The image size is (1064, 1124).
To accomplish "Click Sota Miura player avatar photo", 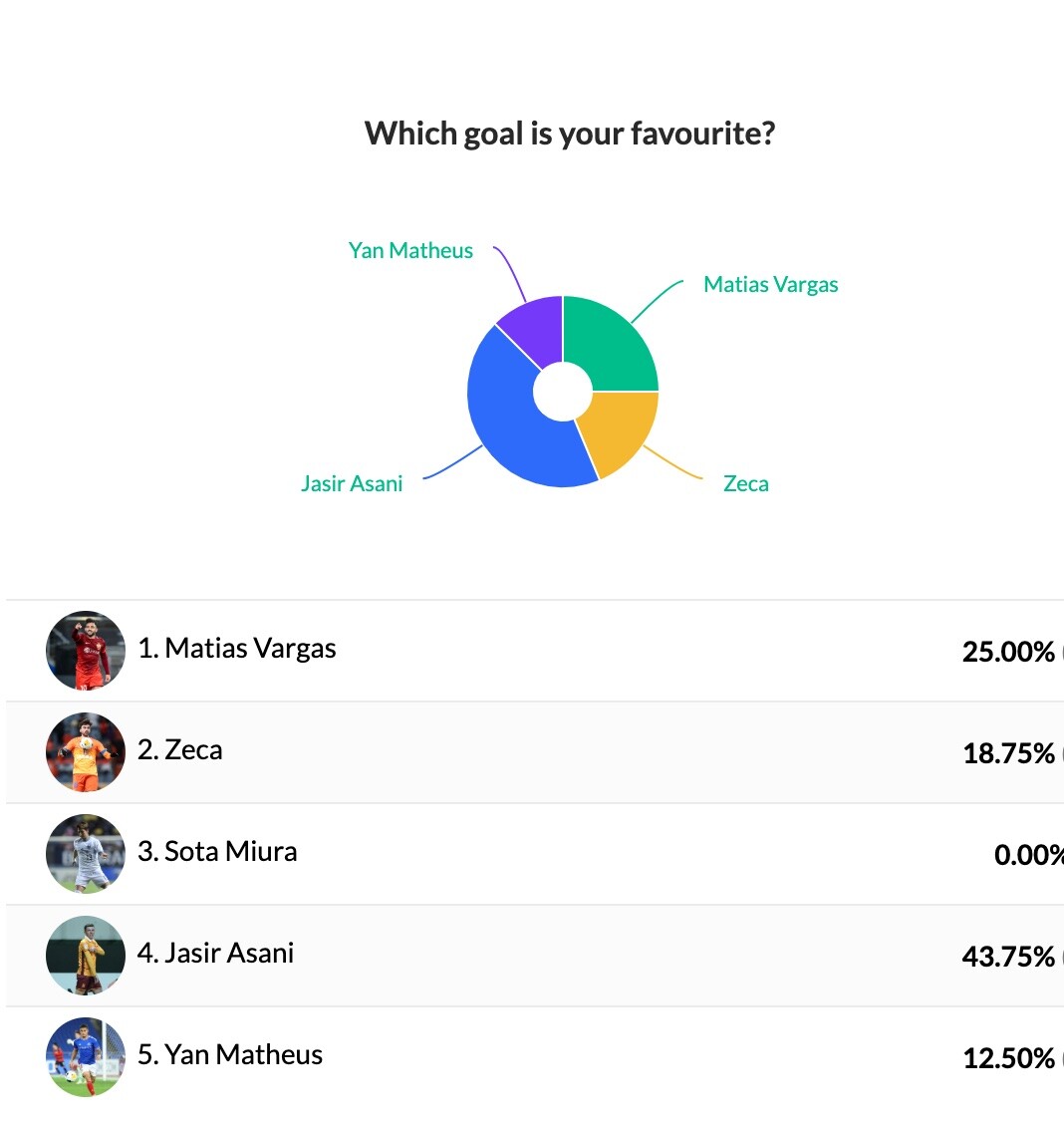I will (86, 854).
